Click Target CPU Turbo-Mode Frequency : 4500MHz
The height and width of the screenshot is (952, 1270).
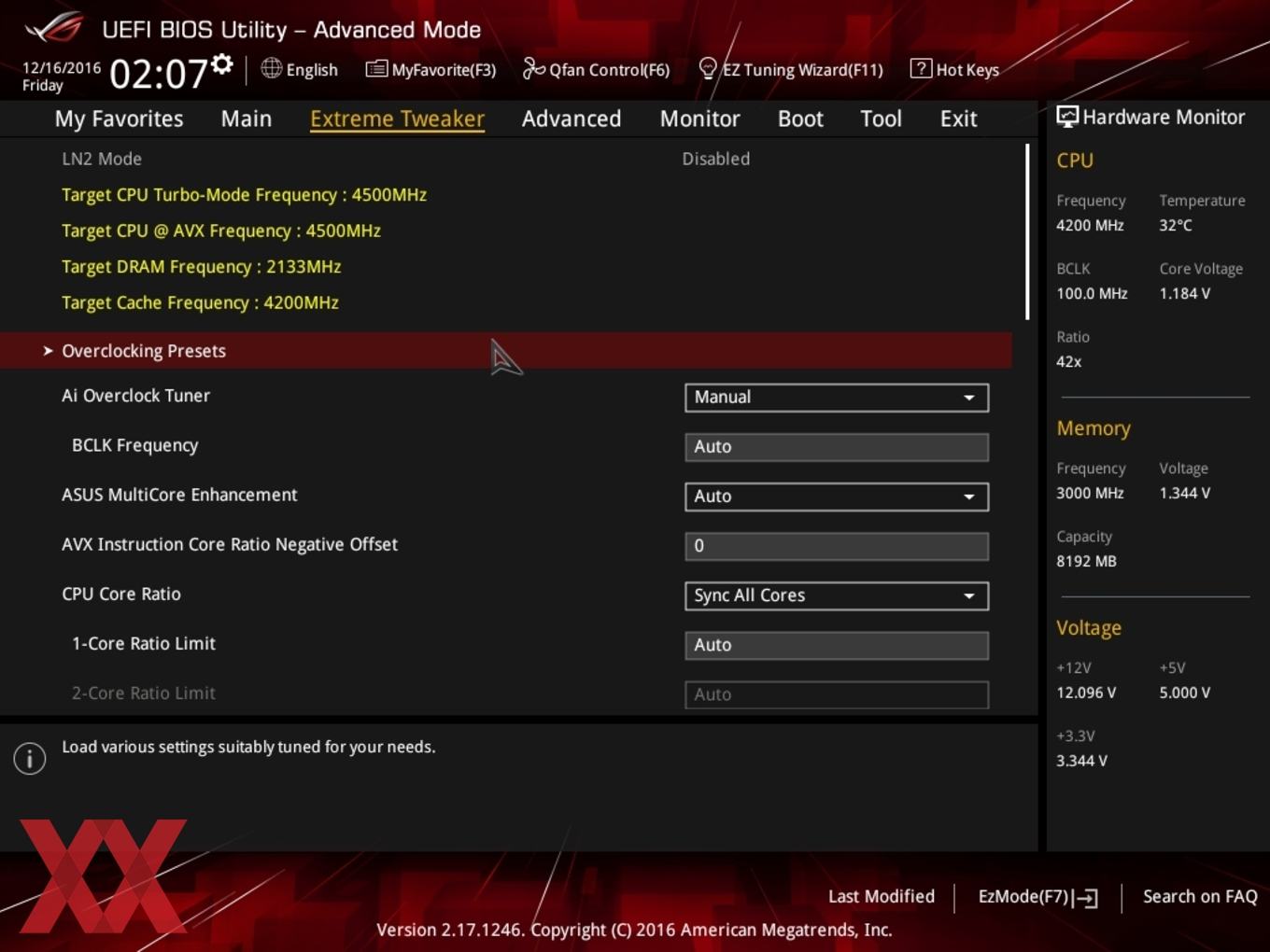244,195
